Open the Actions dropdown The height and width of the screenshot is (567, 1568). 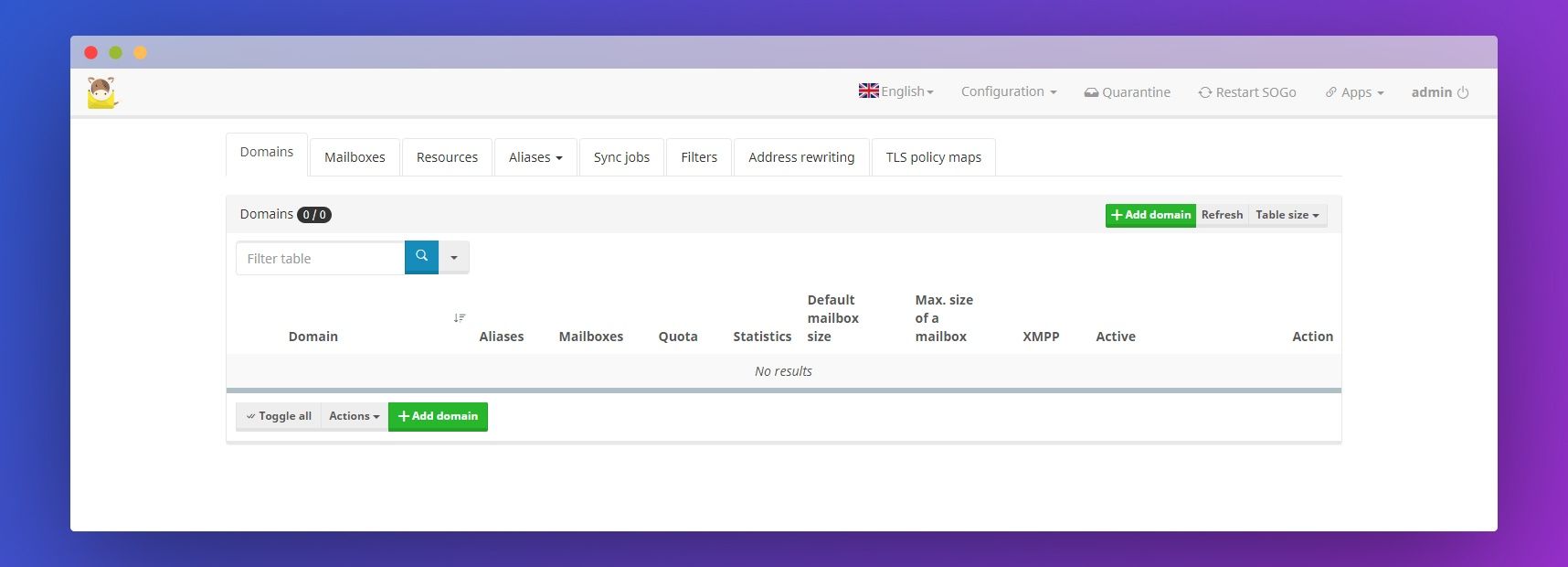[355, 416]
